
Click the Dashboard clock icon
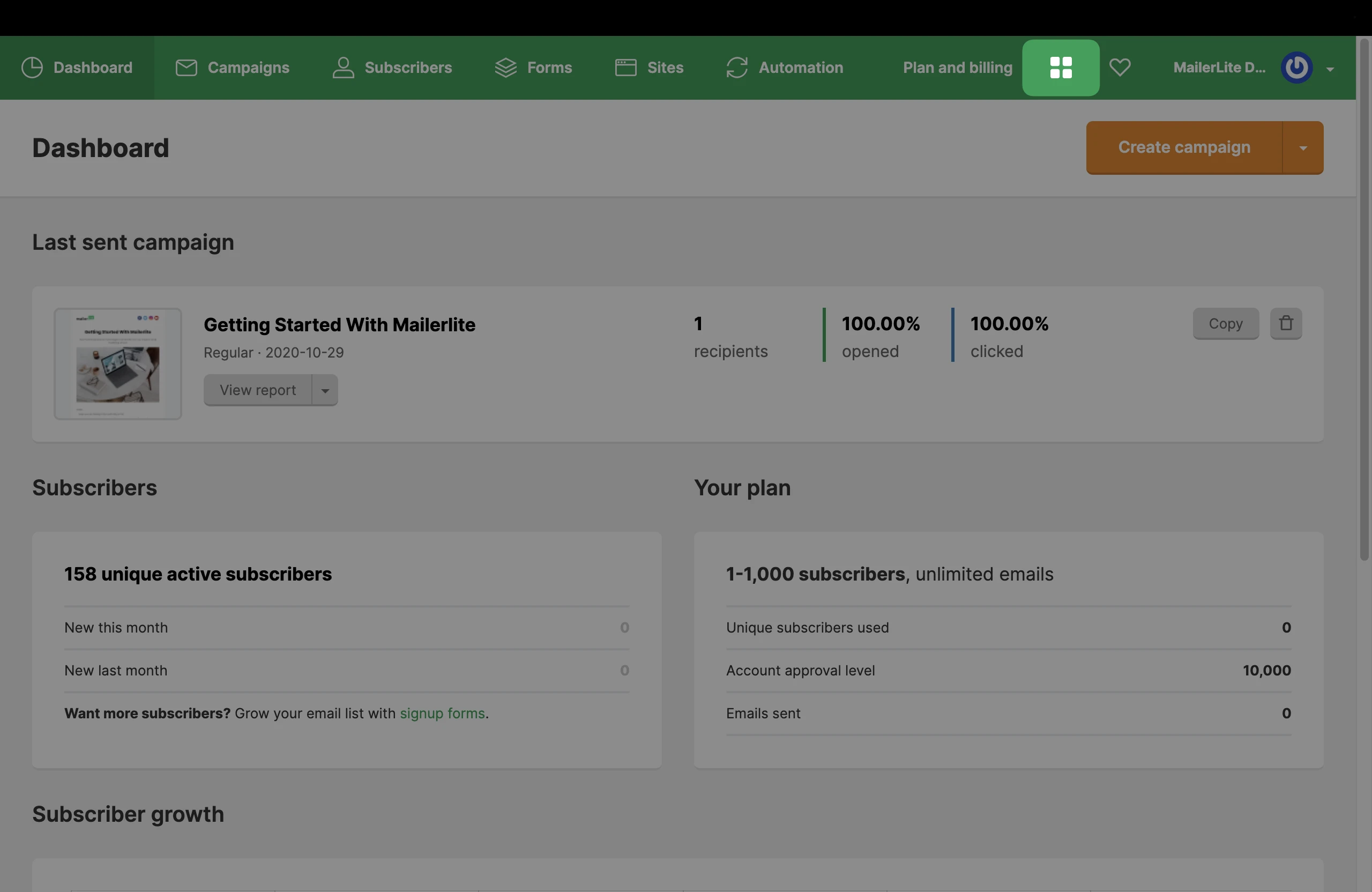tap(32, 68)
